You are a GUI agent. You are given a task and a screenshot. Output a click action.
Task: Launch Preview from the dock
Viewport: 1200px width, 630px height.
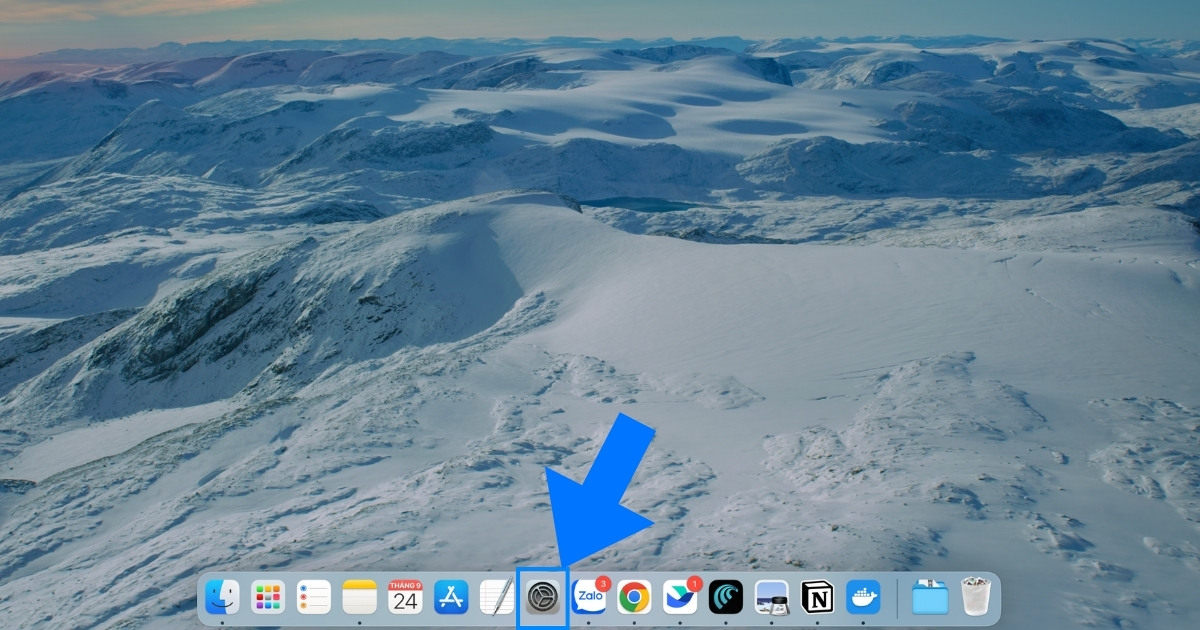point(771,598)
